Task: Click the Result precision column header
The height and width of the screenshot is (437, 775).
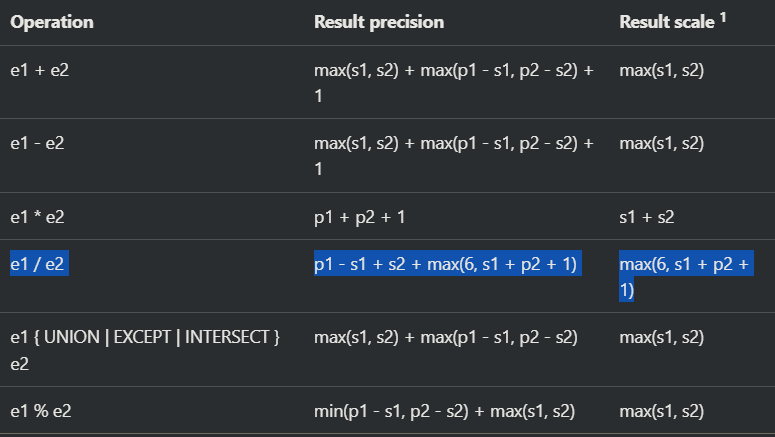Action: 379,22
